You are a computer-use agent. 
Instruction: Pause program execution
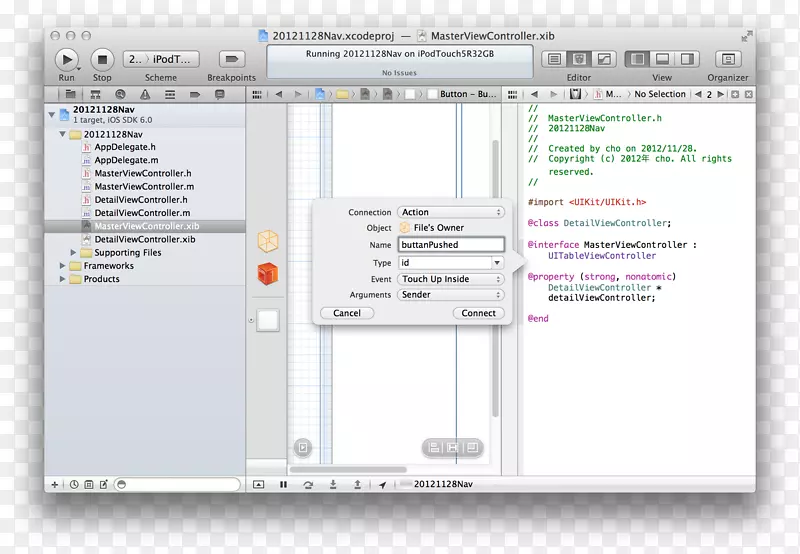(x=284, y=485)
